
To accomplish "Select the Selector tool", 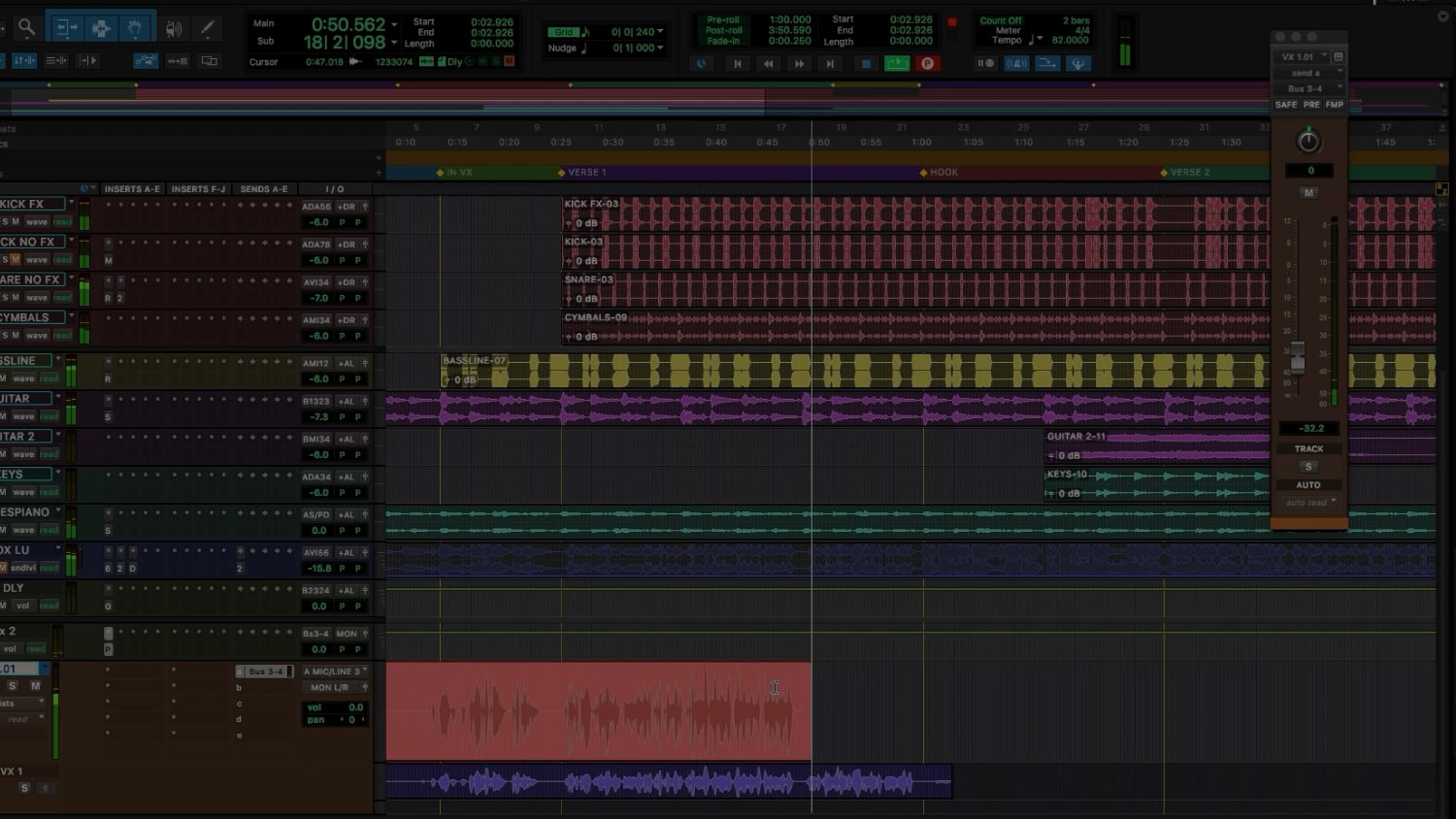I will pyautogui.click(x=100, y=28).
